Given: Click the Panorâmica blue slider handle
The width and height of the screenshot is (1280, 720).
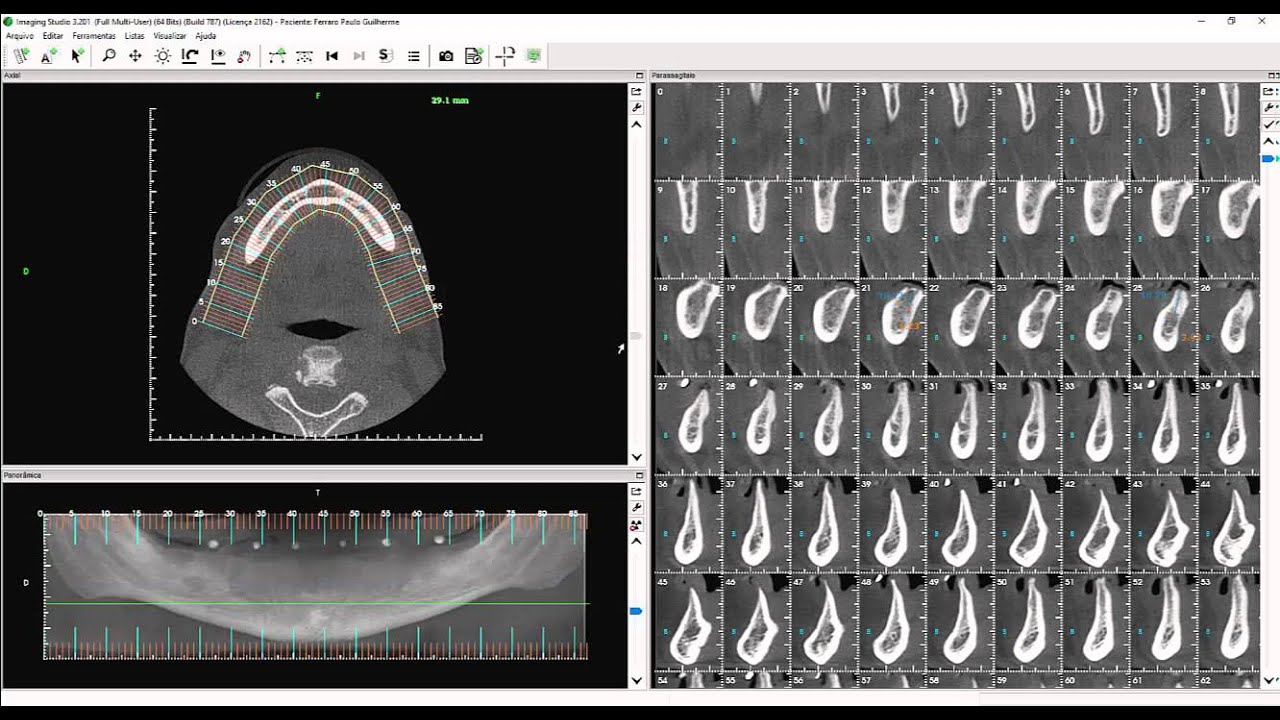Looking at the screenshot, I should [x=636, y=610].
